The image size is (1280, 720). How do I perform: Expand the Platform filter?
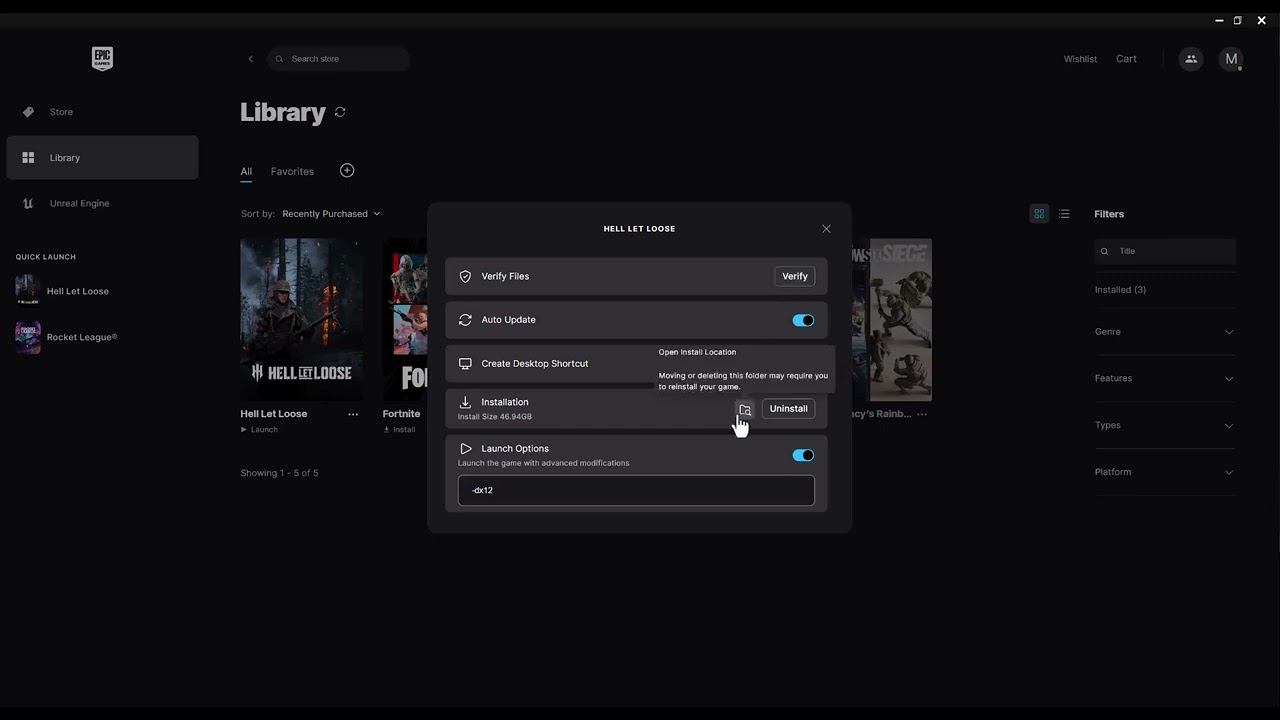tap(1165, 472)
